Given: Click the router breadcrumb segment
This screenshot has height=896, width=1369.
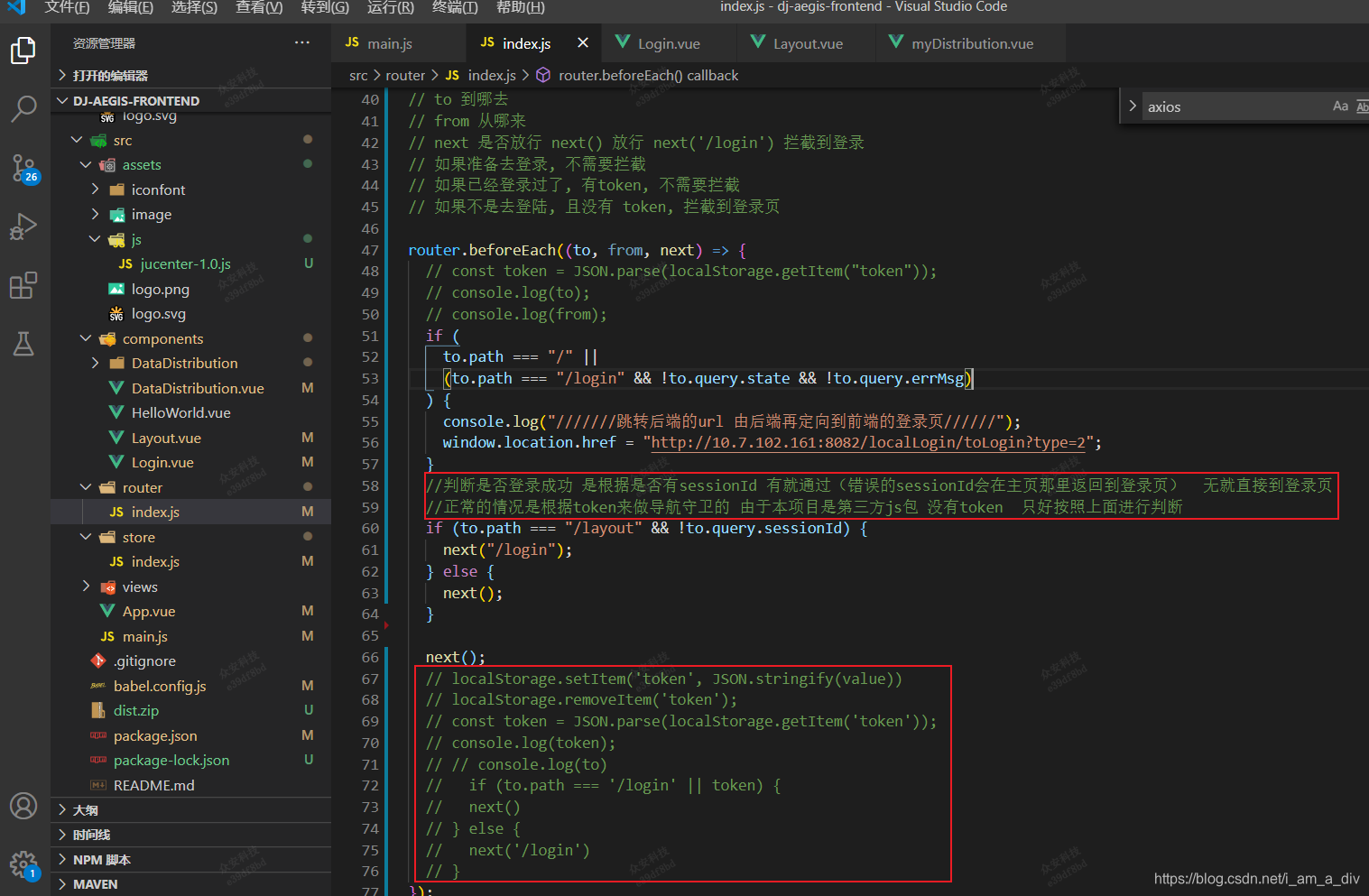Looking at the screenshot, I should click(x=405, y=76).
